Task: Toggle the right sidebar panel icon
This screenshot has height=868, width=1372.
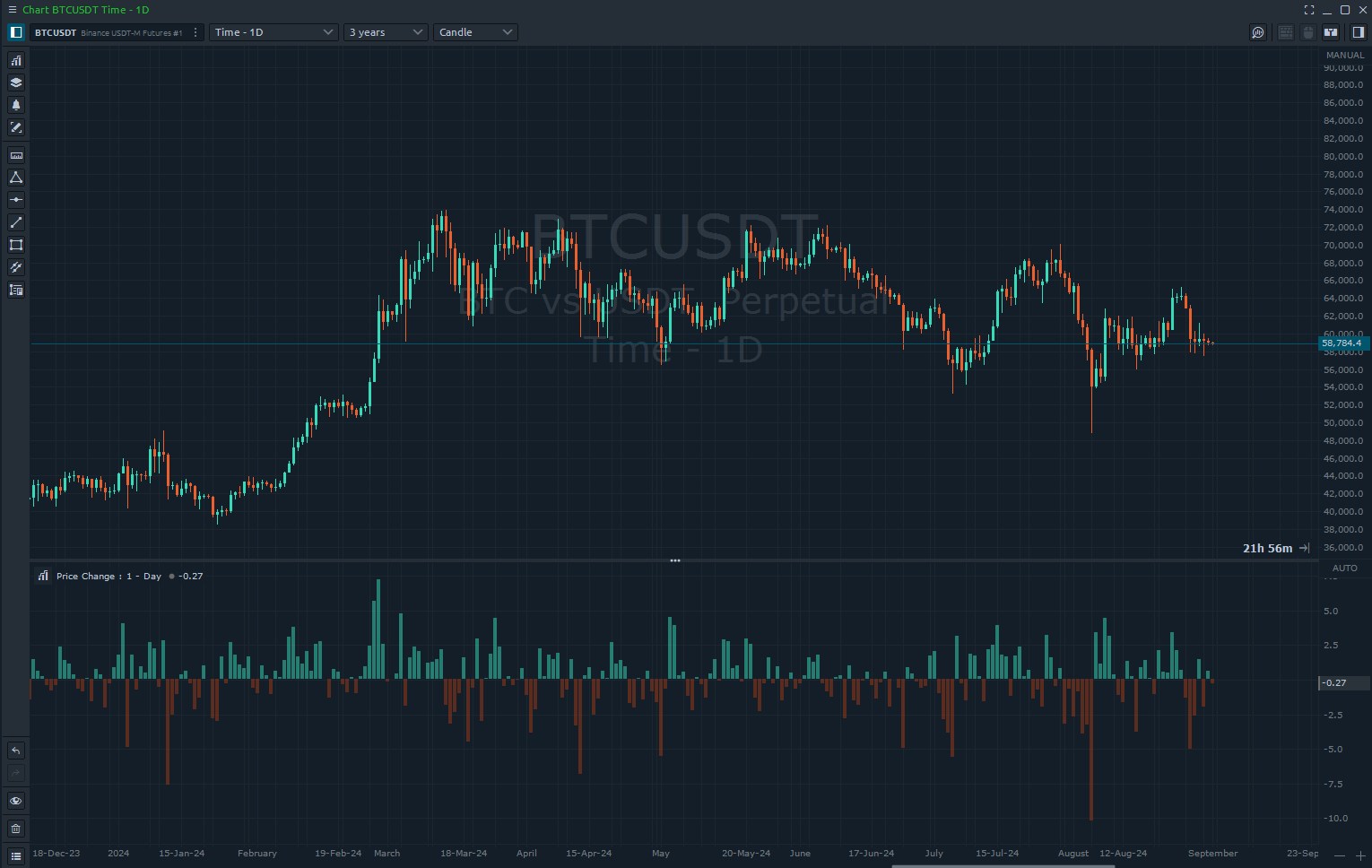Action: [1358, 32]
